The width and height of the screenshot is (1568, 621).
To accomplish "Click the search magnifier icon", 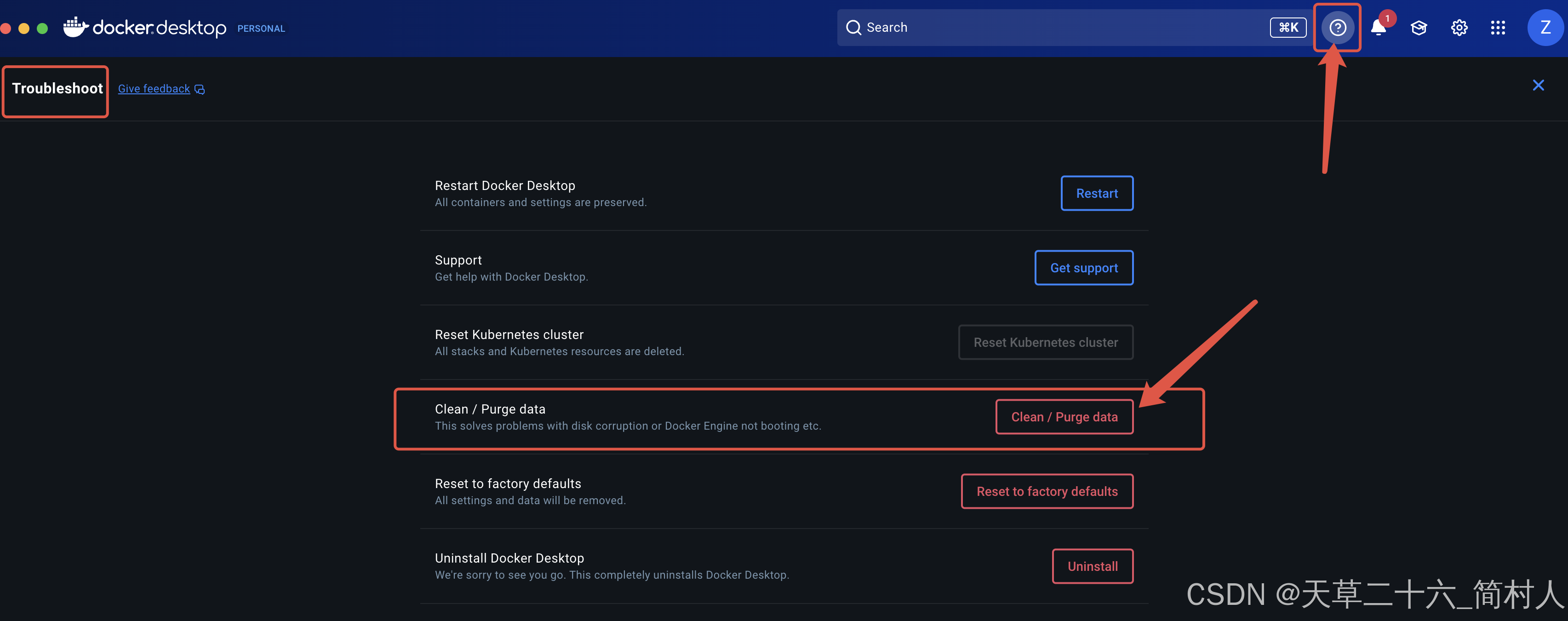I will pos(853,28).
